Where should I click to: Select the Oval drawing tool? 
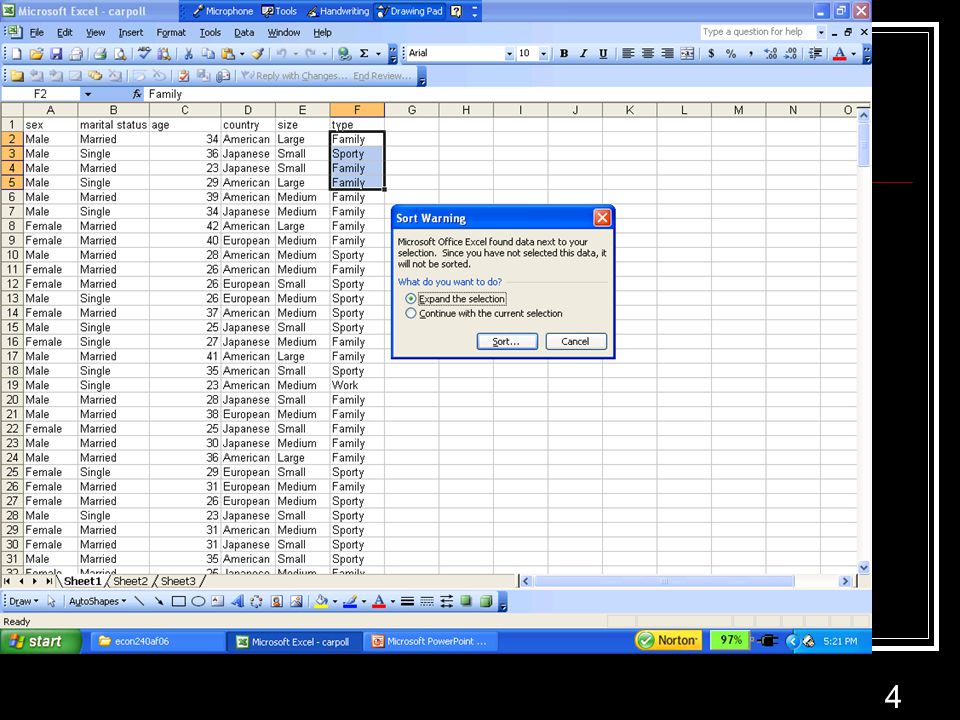pyautogui.click(x=198, y=601)
